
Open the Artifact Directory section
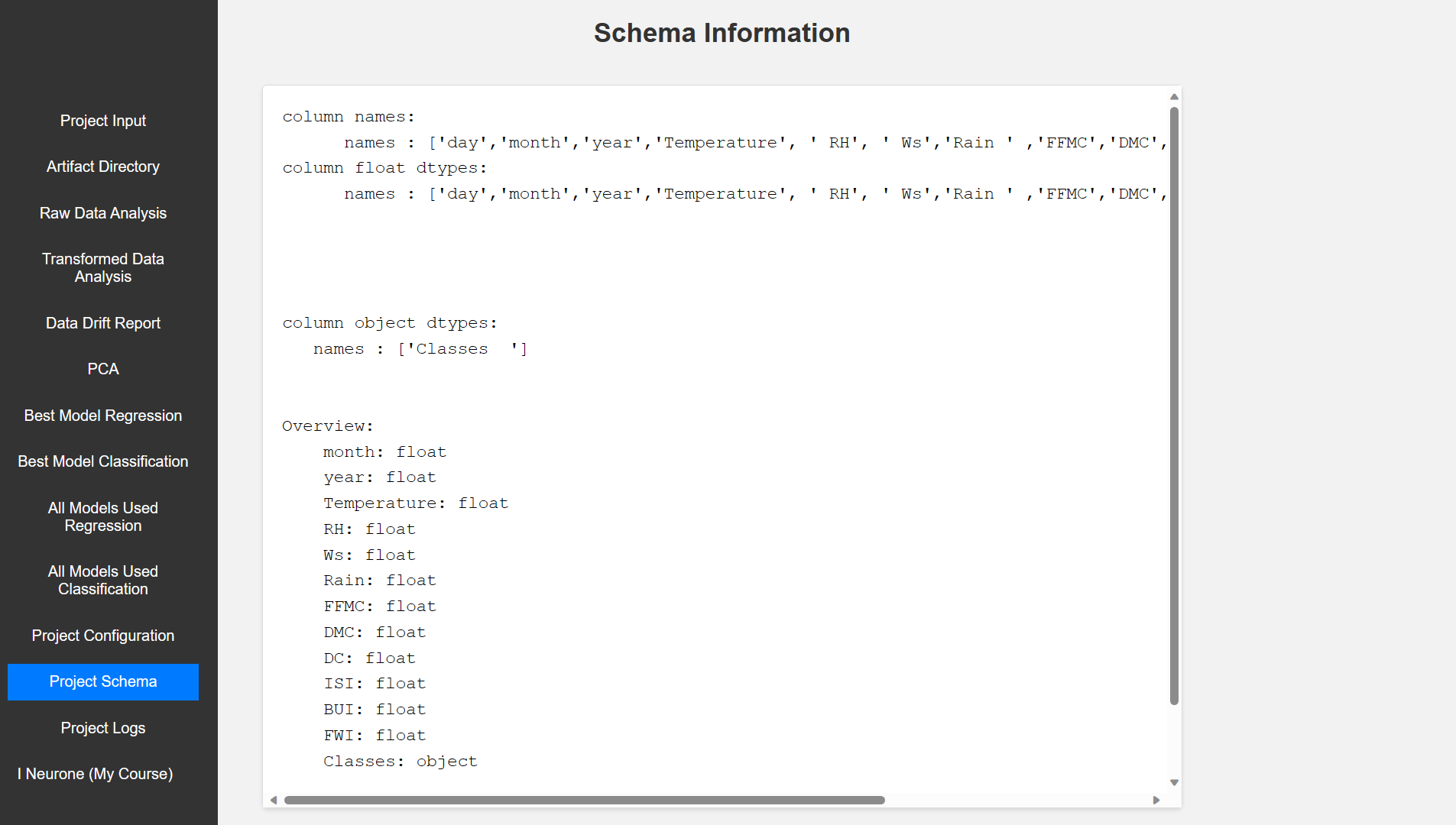point(102,167)
